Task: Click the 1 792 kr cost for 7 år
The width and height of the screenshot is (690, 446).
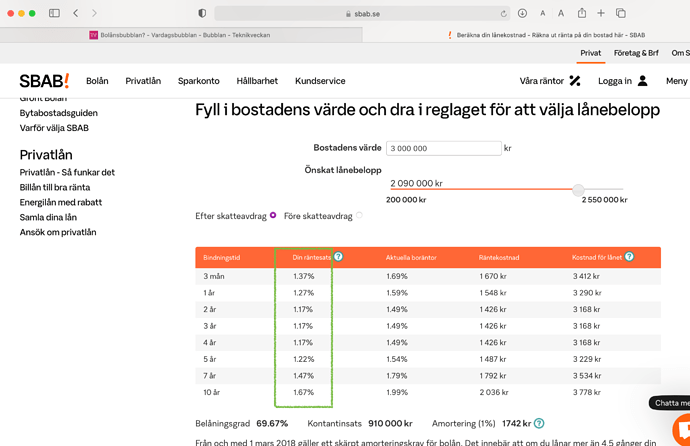Action: 493,376
